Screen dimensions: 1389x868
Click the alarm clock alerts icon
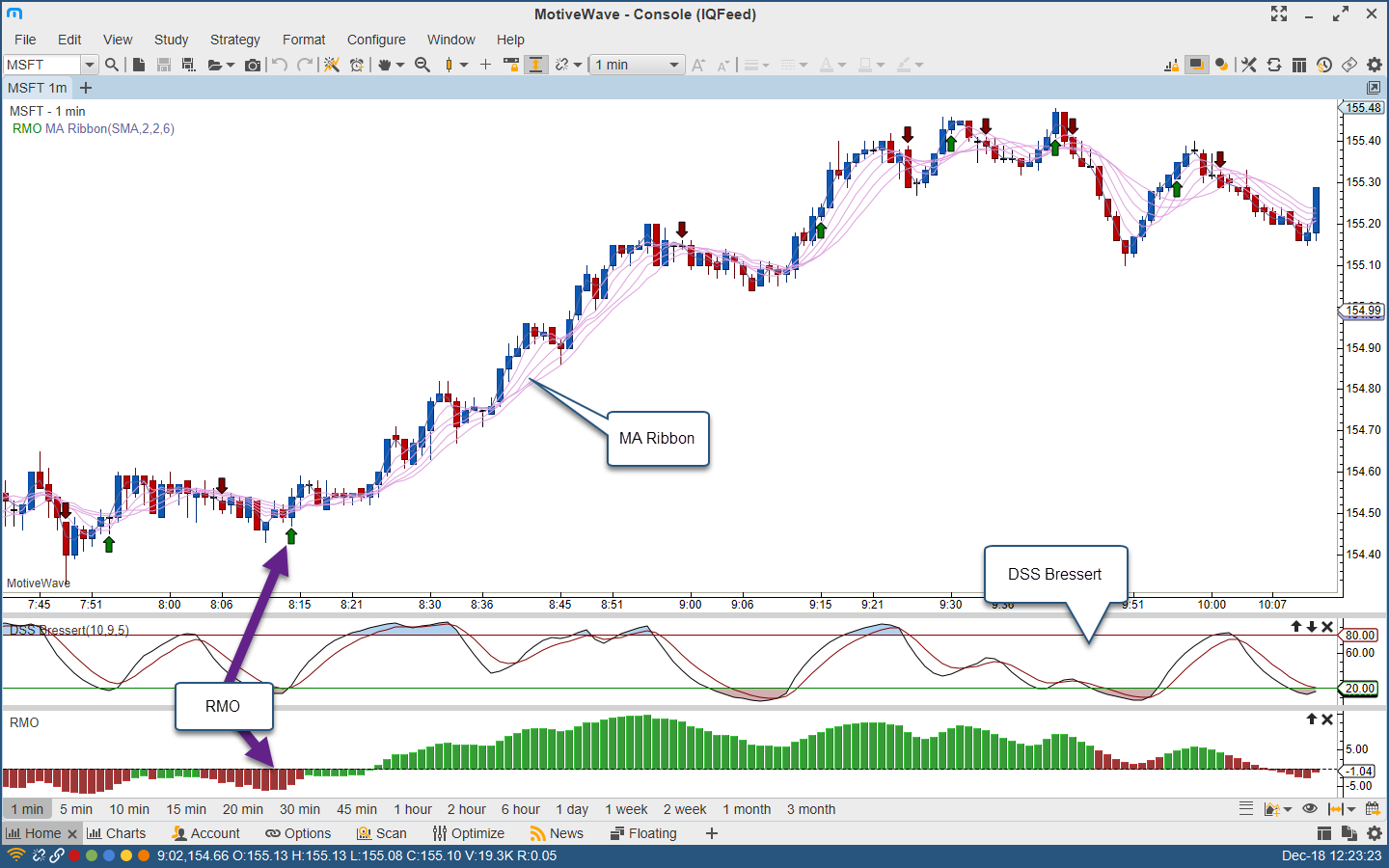(357, 65)
